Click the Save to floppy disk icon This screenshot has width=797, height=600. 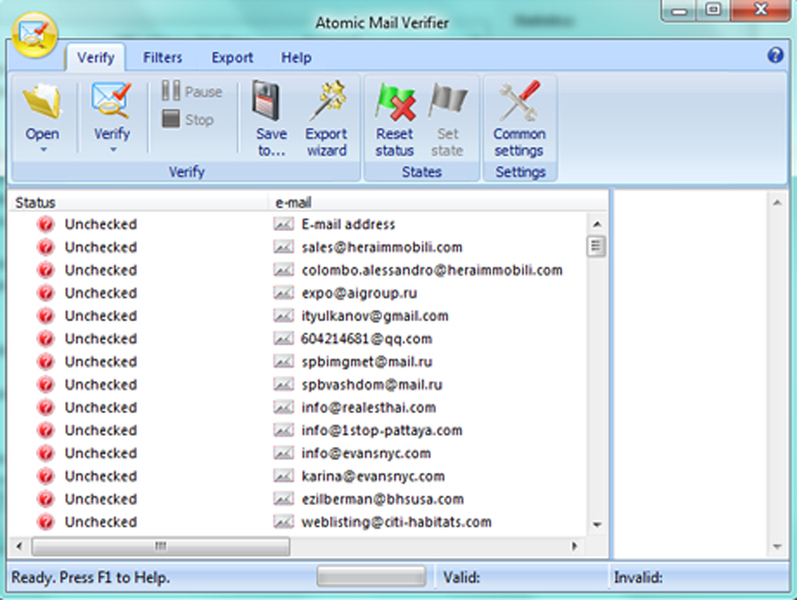(266, 101)
